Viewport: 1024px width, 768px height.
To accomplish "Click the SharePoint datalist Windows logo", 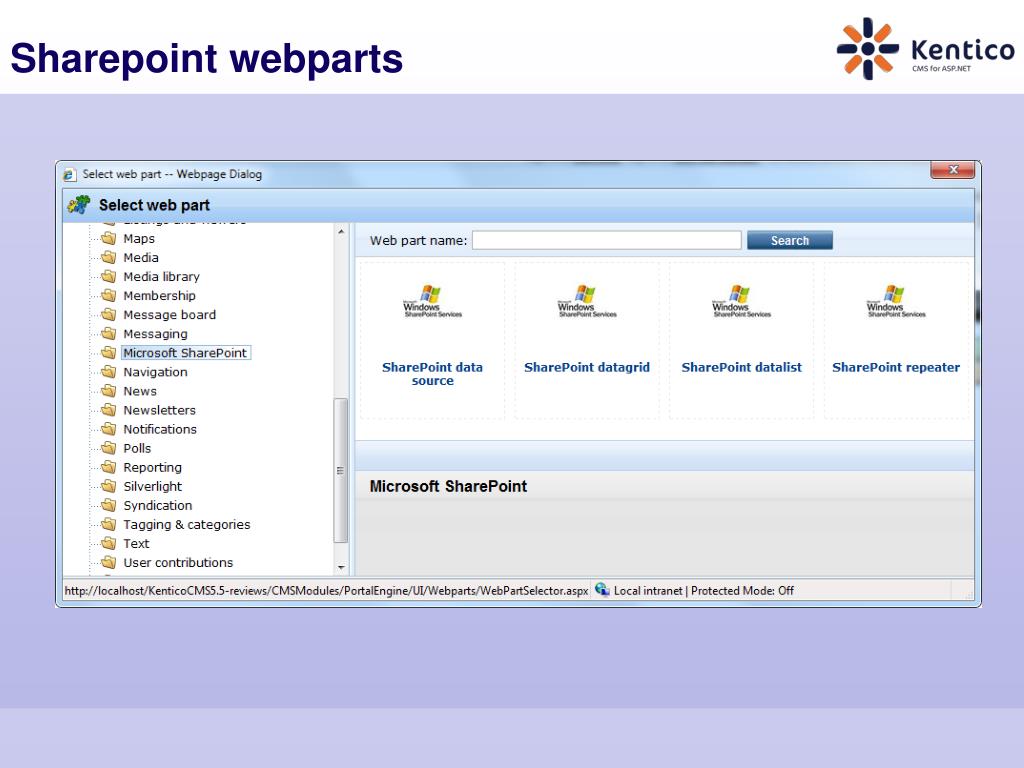I will click(741, 301).
